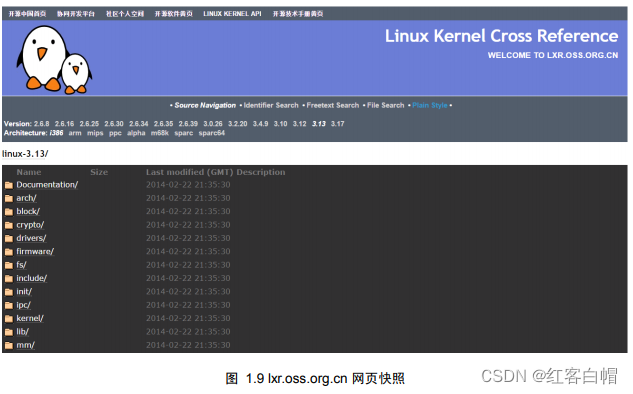Select kernel version 3.0.26
This screenshot has height=394, width=633.
(x=213, y=124)
